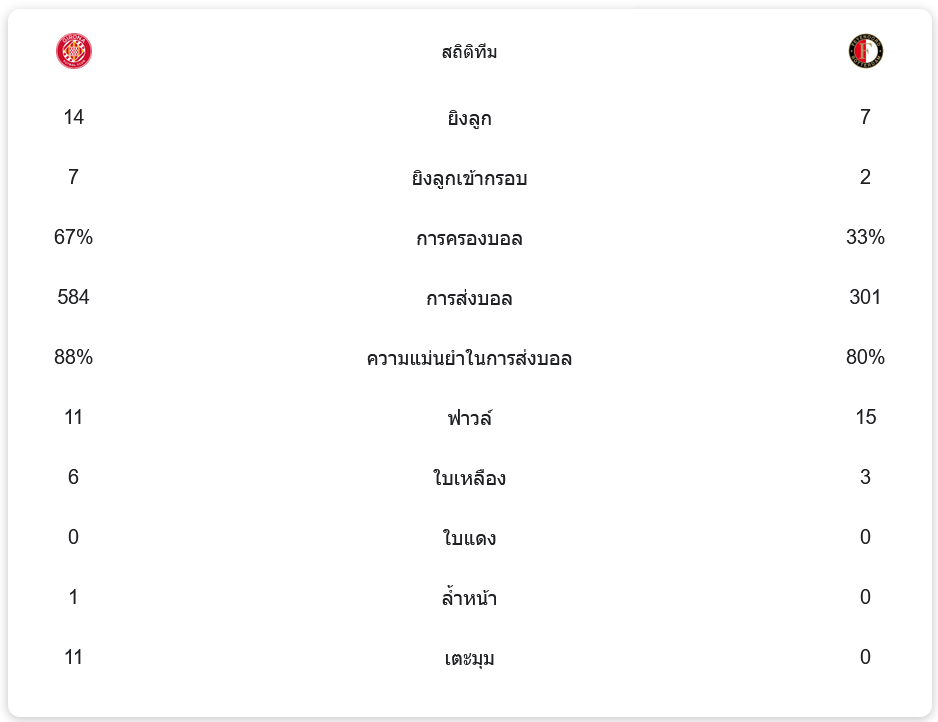Select the สถิติทีม header title
Screen dimensions: 938x722
[x=469, y=52]
